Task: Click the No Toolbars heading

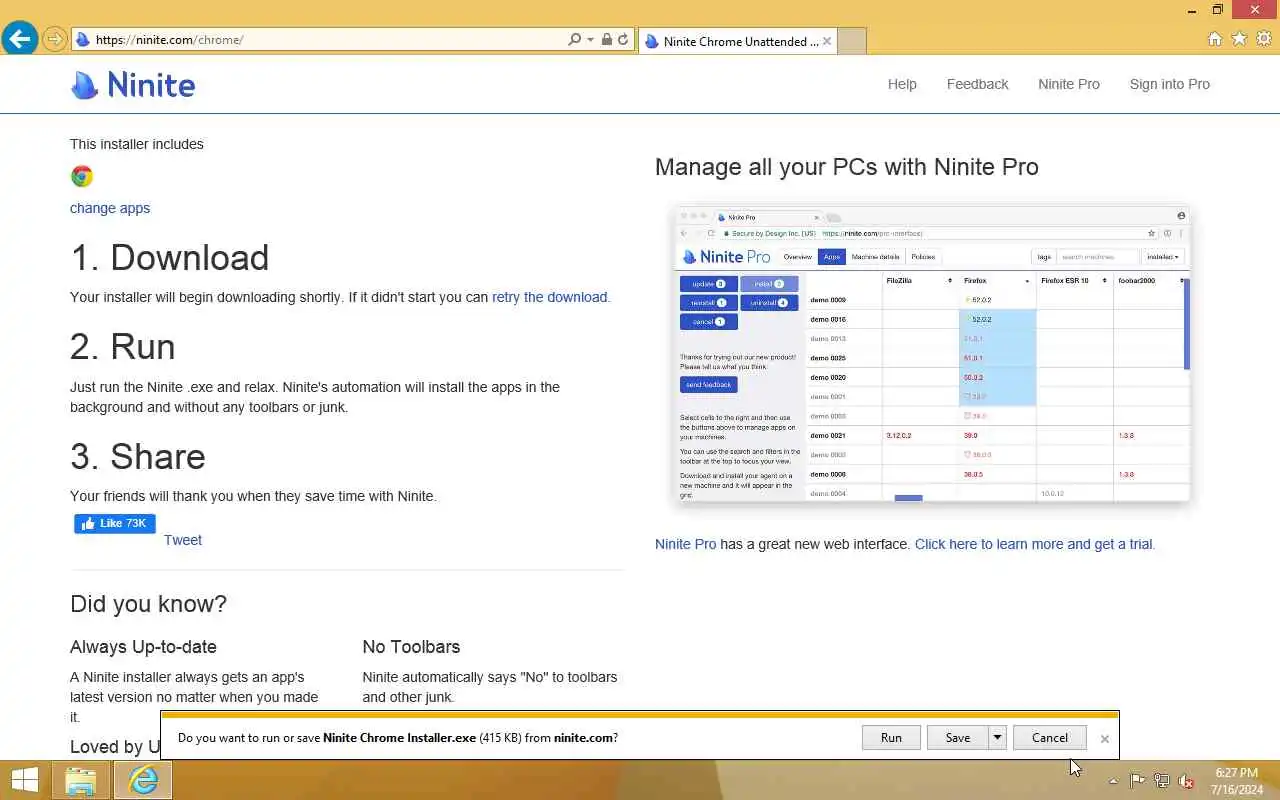Action: click(x=411, y=647)
